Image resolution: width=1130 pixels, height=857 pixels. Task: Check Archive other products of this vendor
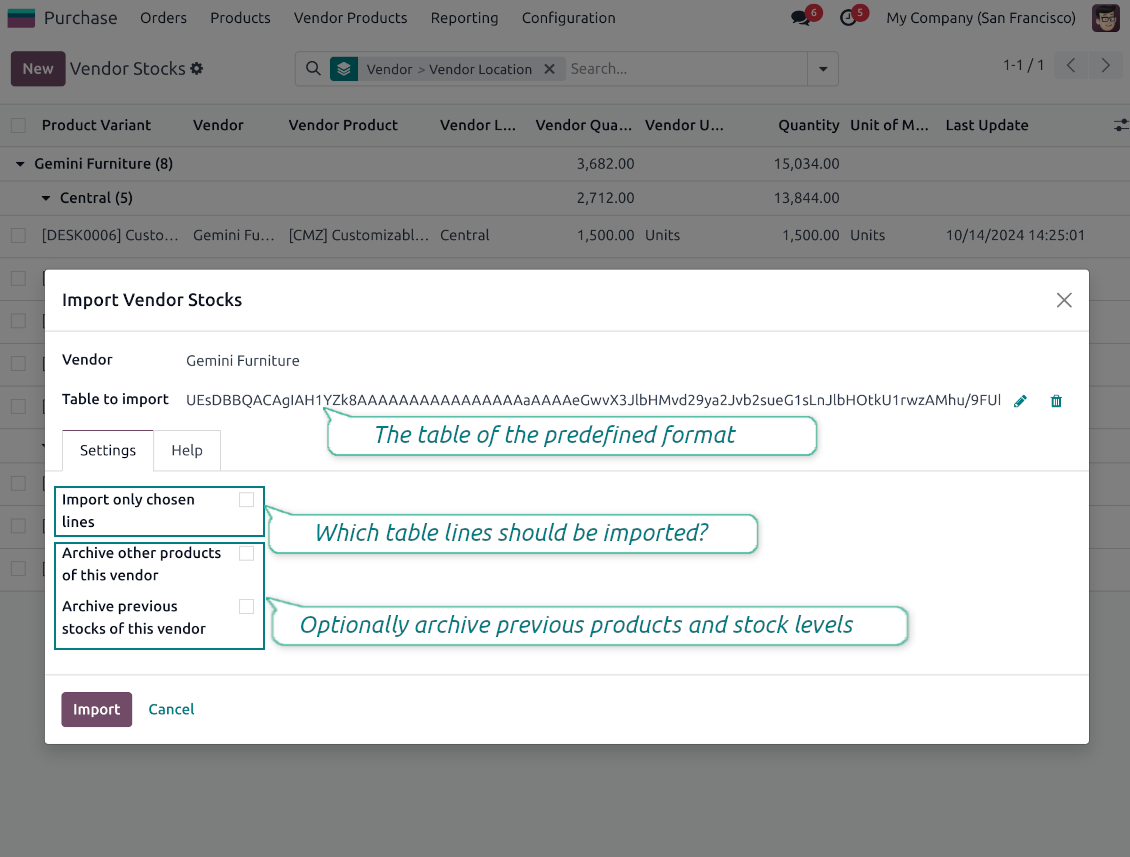246,552
